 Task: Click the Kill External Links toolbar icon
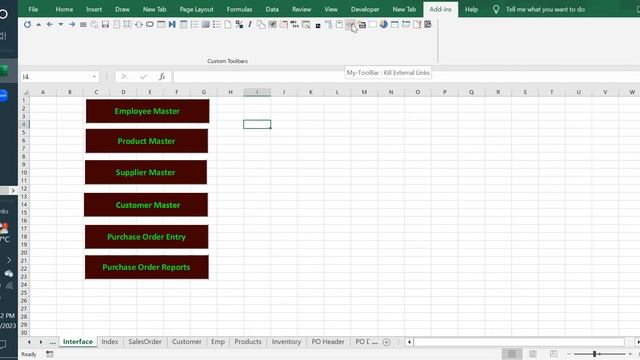(350, 25)
